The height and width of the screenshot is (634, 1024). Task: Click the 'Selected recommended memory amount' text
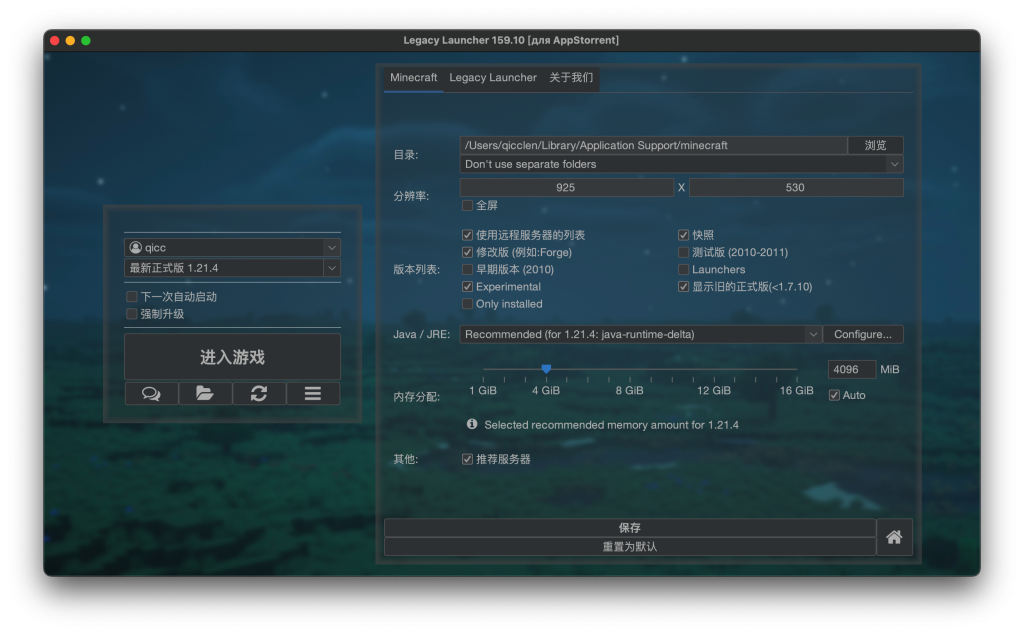(x=611, y=425)
